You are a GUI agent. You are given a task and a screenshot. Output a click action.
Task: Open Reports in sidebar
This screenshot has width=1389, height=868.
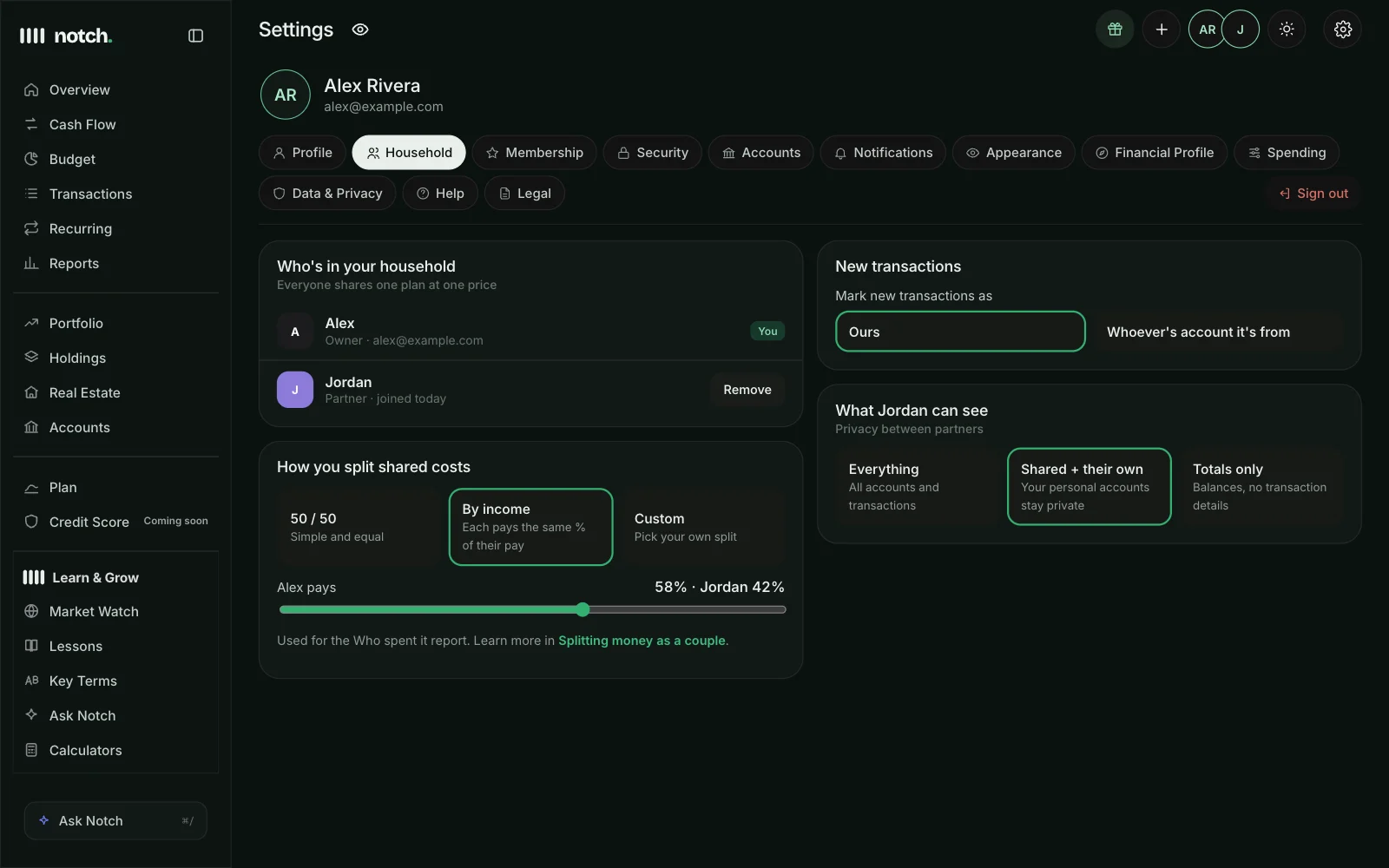coord(116,263)
